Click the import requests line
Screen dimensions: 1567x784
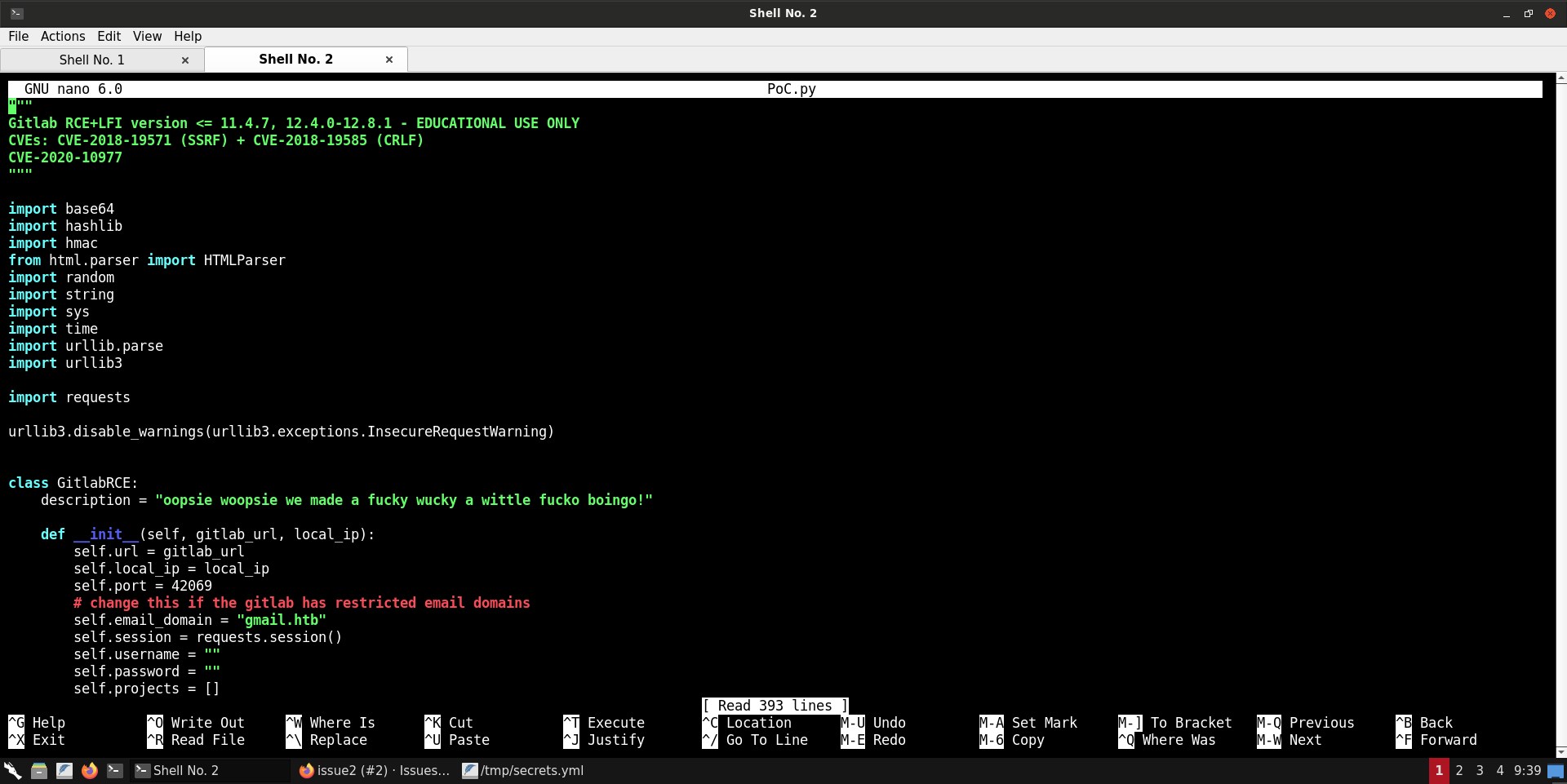pos(69,397)
